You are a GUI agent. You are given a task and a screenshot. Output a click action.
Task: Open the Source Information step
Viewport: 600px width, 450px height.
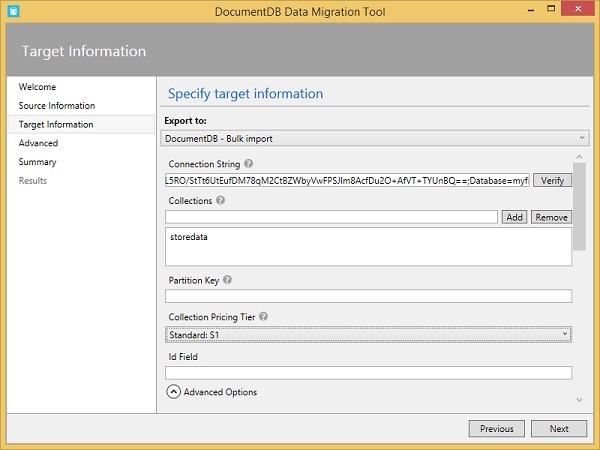tap(57, 106)
